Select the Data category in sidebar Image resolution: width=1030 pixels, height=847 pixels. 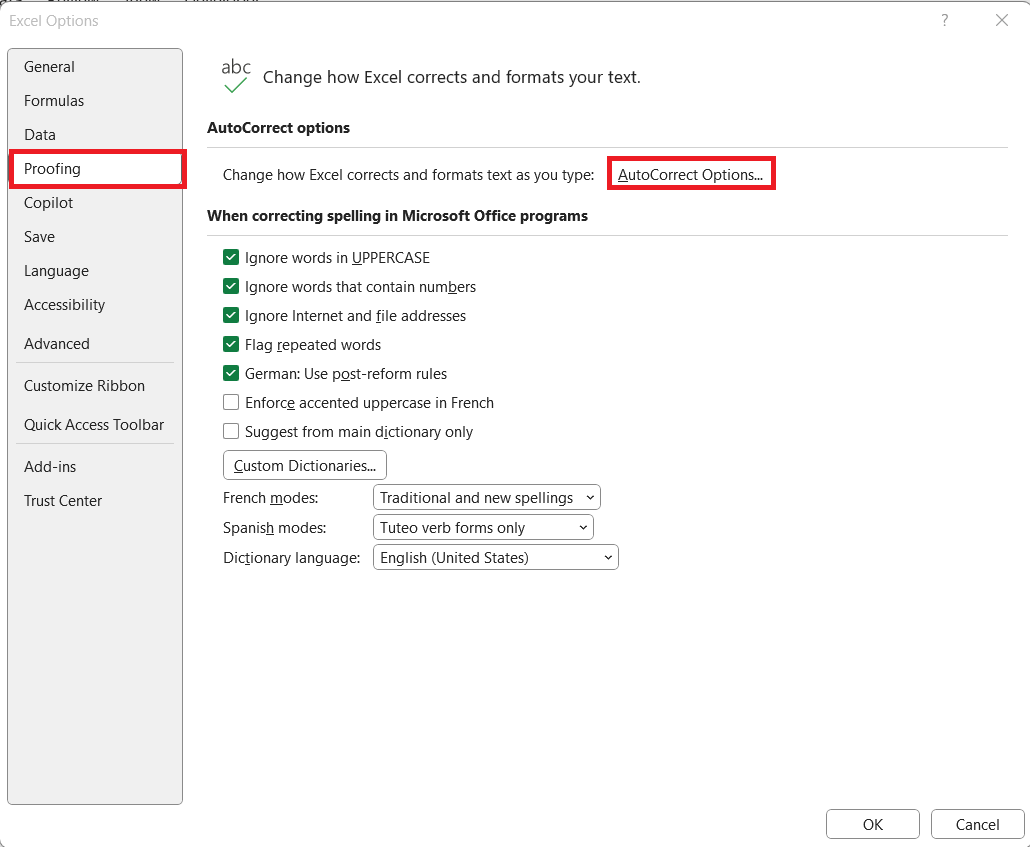pos(95,135)
